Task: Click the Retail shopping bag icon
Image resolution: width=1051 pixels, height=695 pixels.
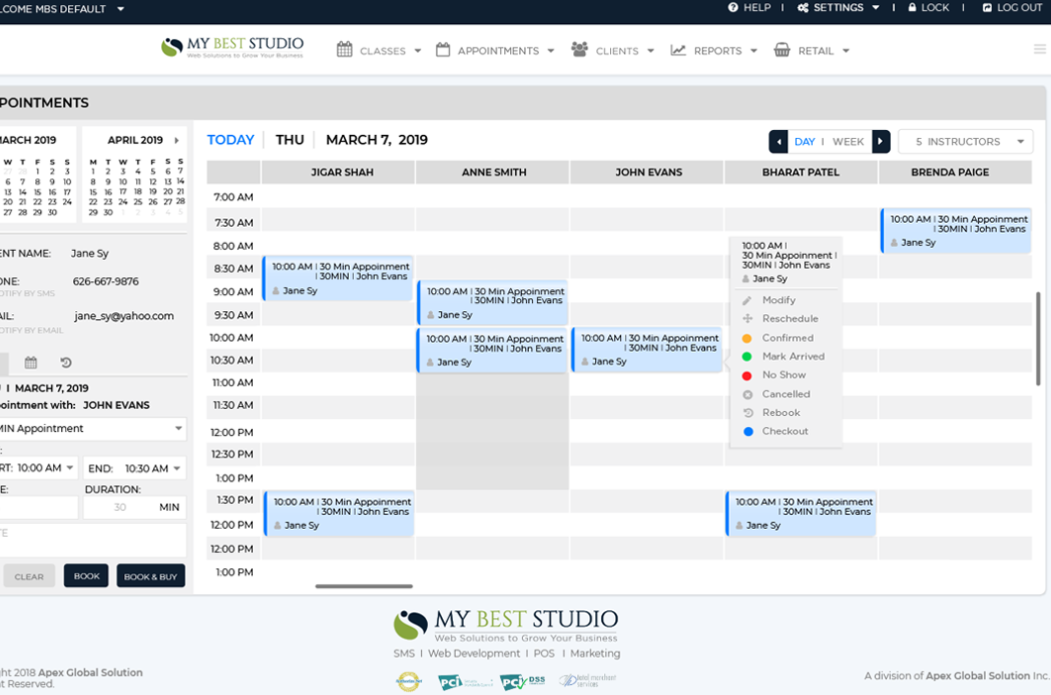Action: pyautogui.click(x=785, y=50)
